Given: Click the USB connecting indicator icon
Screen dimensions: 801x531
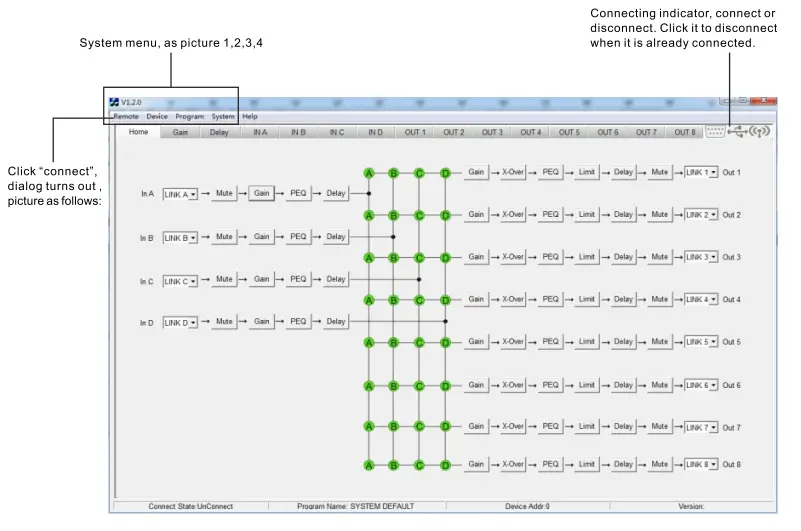Looking at the screenshot, I should point(737,132).
